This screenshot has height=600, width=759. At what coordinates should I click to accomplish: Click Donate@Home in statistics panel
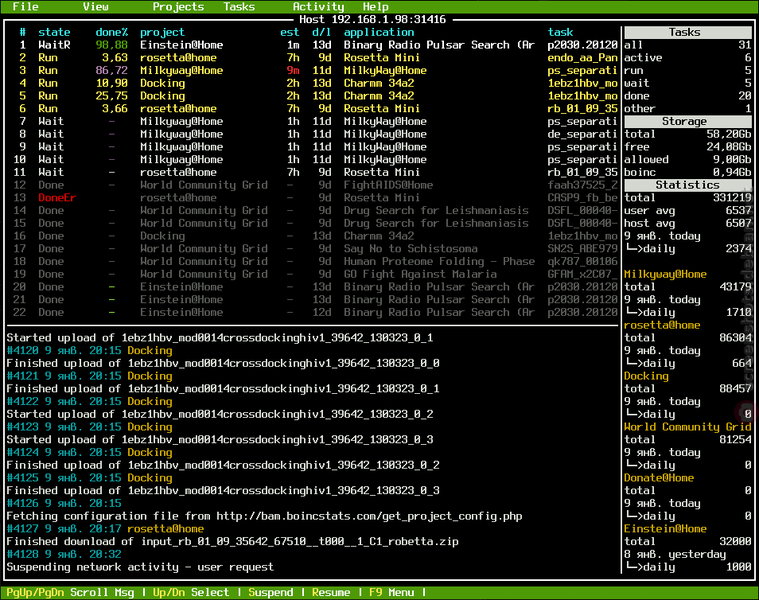point(659,478)
